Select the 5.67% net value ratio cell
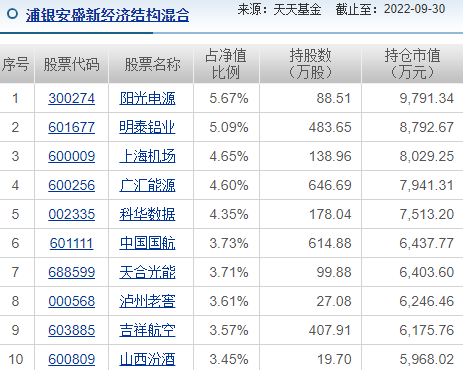The width and height of the screenshot is (463, 370). tap(226, 98)
